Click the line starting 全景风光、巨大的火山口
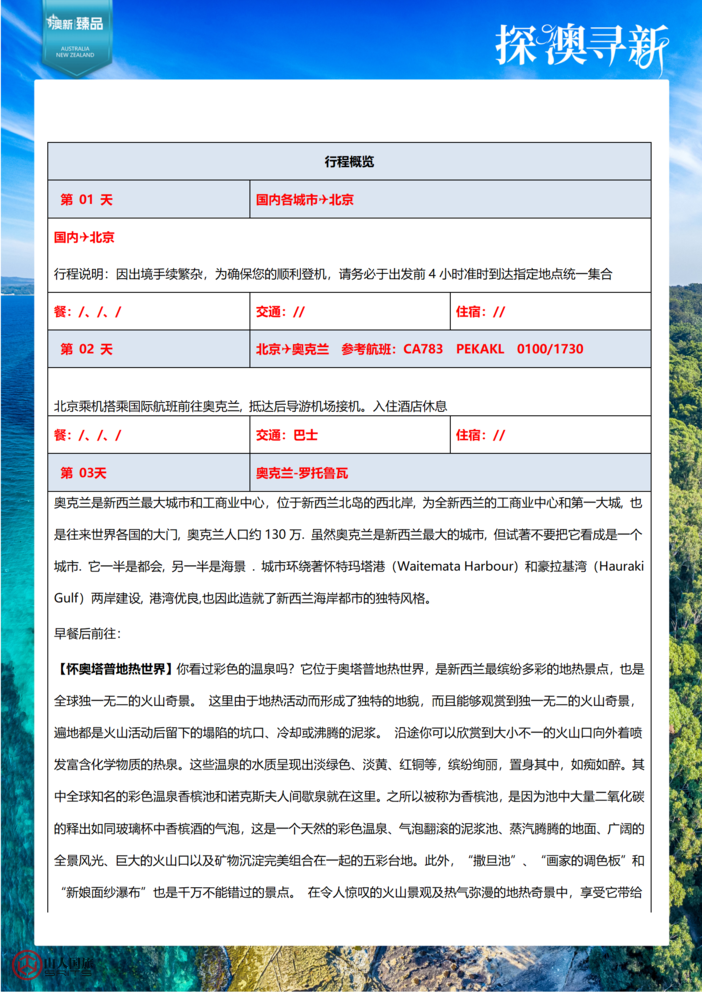The height and width of the screenshot is (993, 702). [348, 861]
